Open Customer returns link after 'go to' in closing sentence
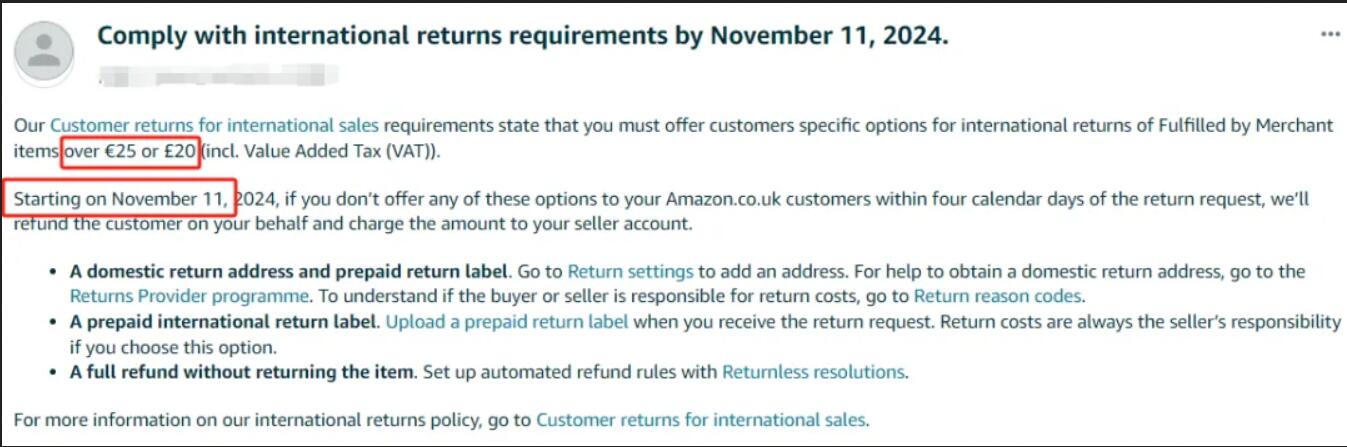The height and width of the screenshot is (447, 1347). 701,420
